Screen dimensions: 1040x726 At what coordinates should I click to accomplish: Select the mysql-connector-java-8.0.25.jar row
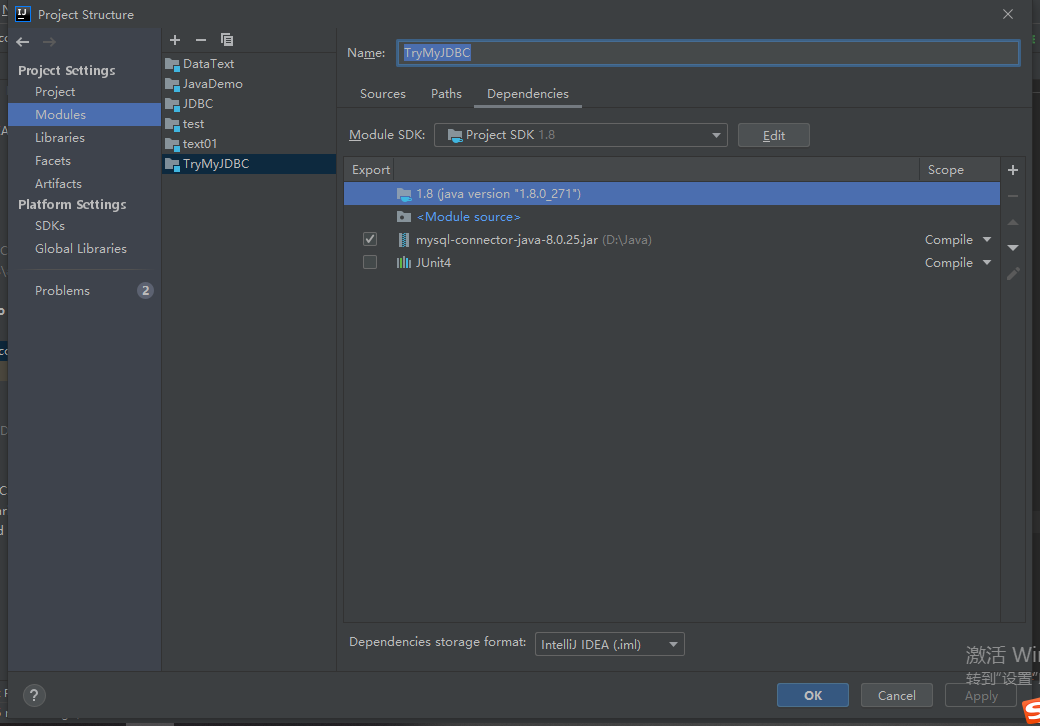click(671, 239)
